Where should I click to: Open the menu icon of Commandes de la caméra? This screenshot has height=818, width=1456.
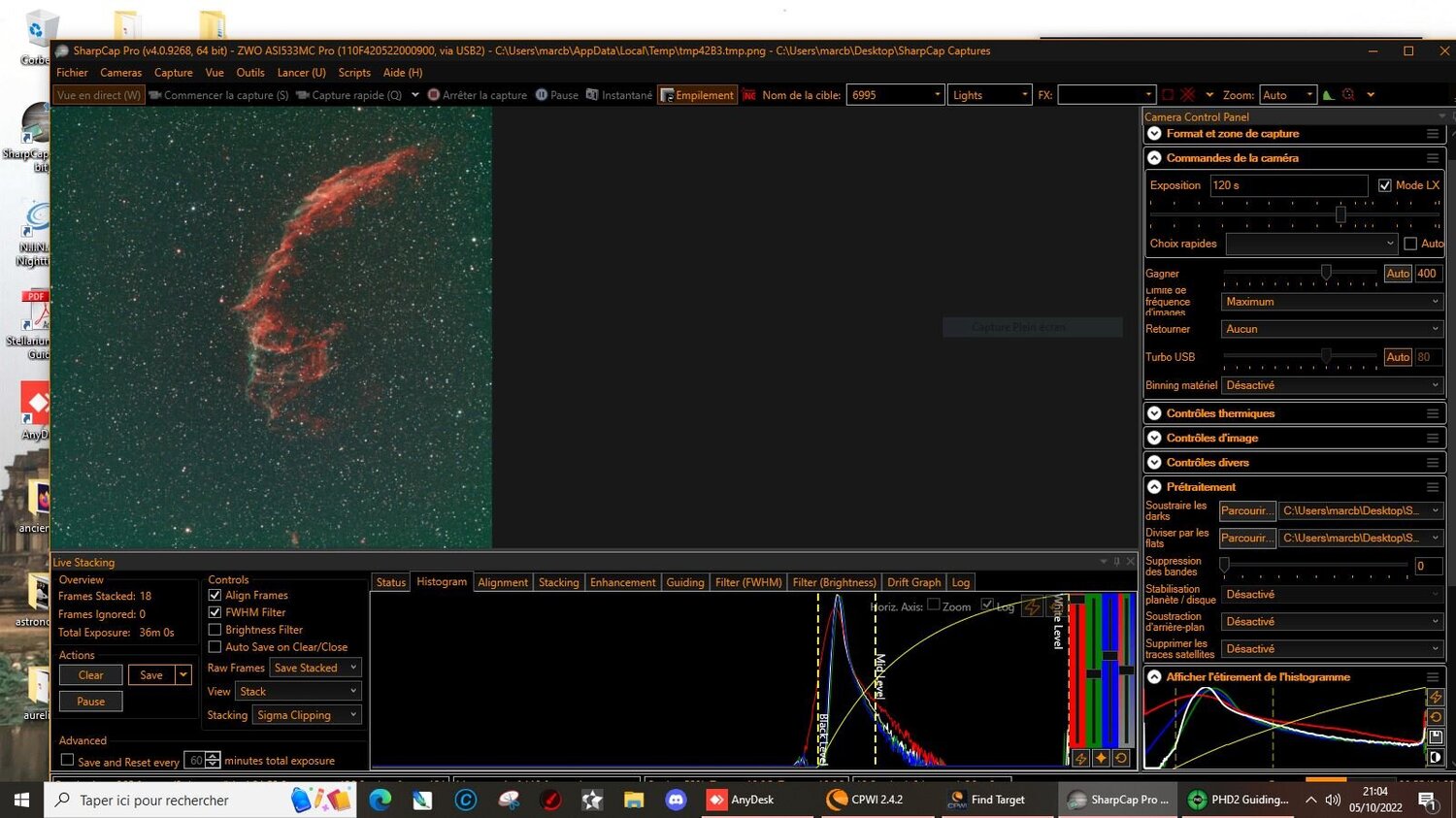pos(1433,158)
